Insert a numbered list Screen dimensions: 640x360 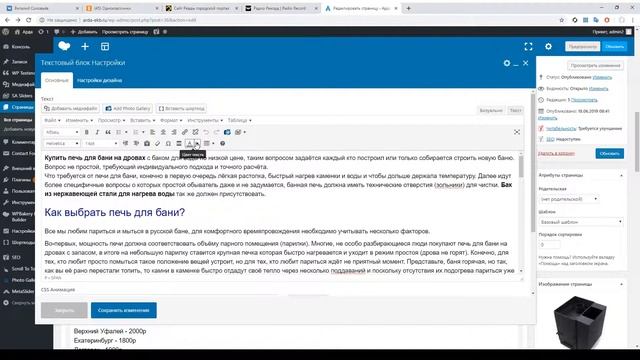tap(136, 132)
